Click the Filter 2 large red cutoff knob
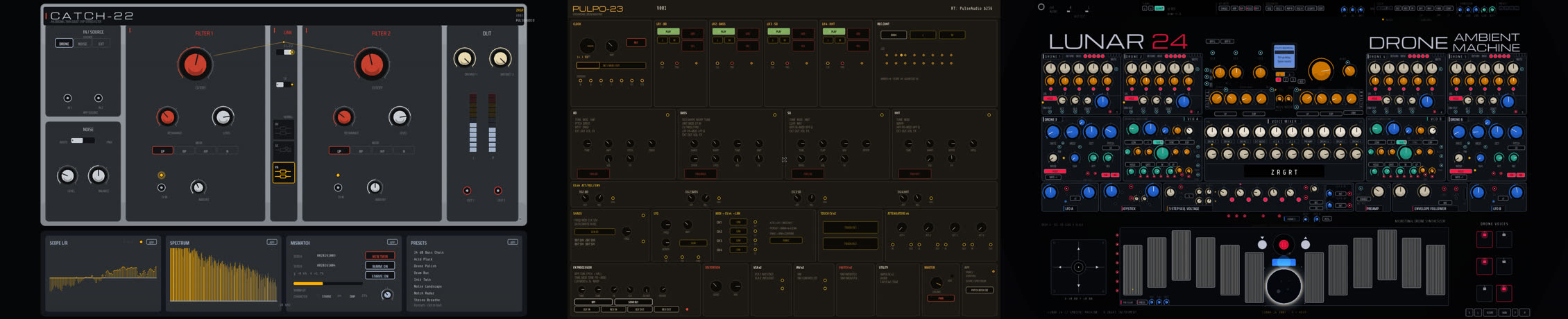Viewport: 1568px width, 319px height. [x=371, y=64]
